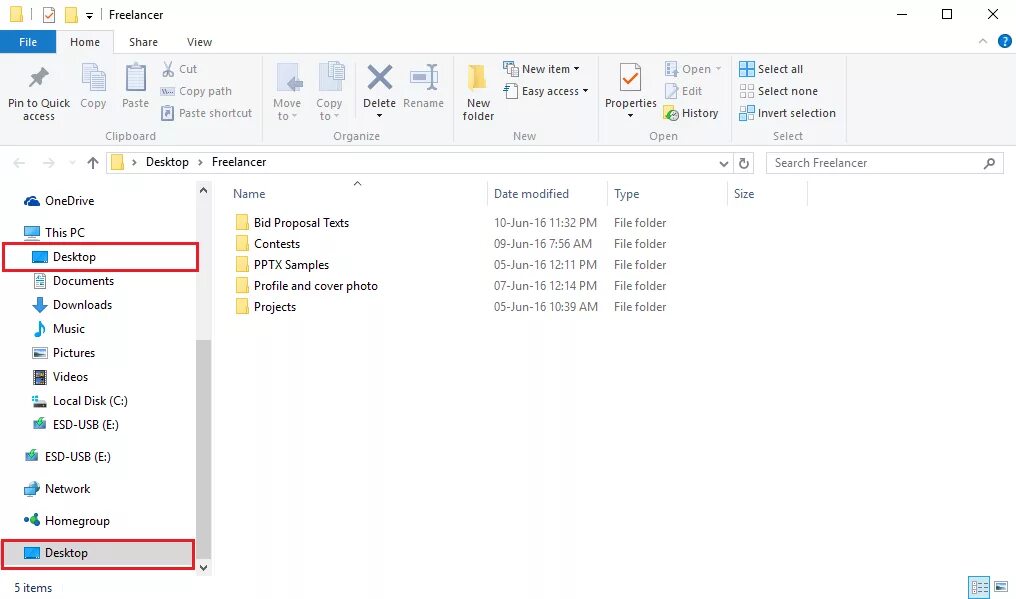Image resolution: width=1016 pixels, height=599 pixels.
Task: Go Forward using the navigation arrow
Action: tap(49, 163)
